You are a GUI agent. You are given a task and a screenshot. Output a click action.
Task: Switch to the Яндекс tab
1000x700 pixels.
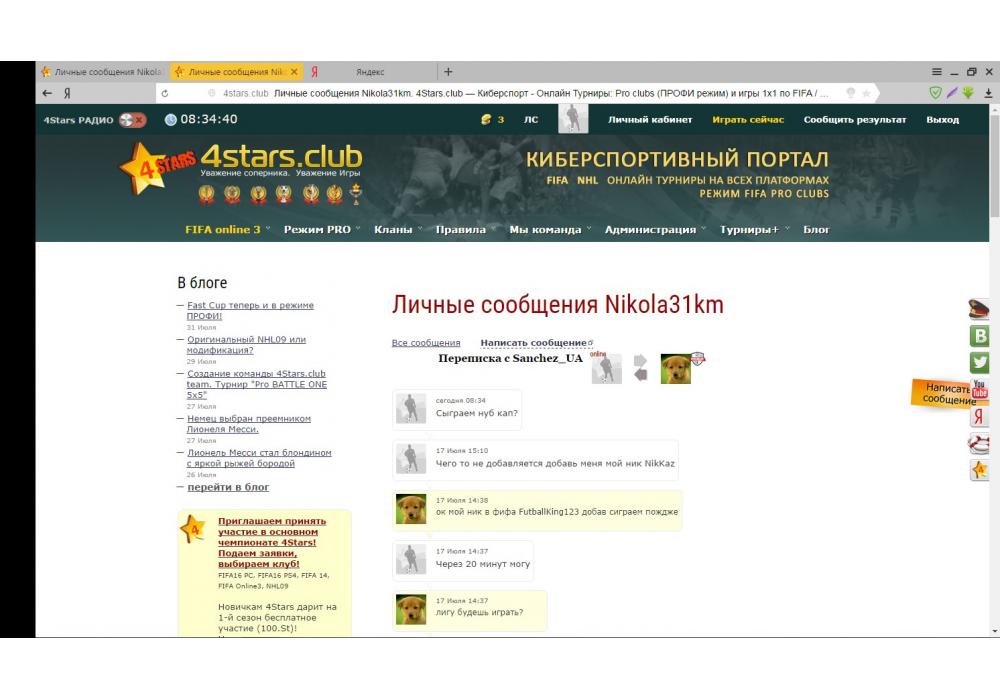click(x=370, y=72)
